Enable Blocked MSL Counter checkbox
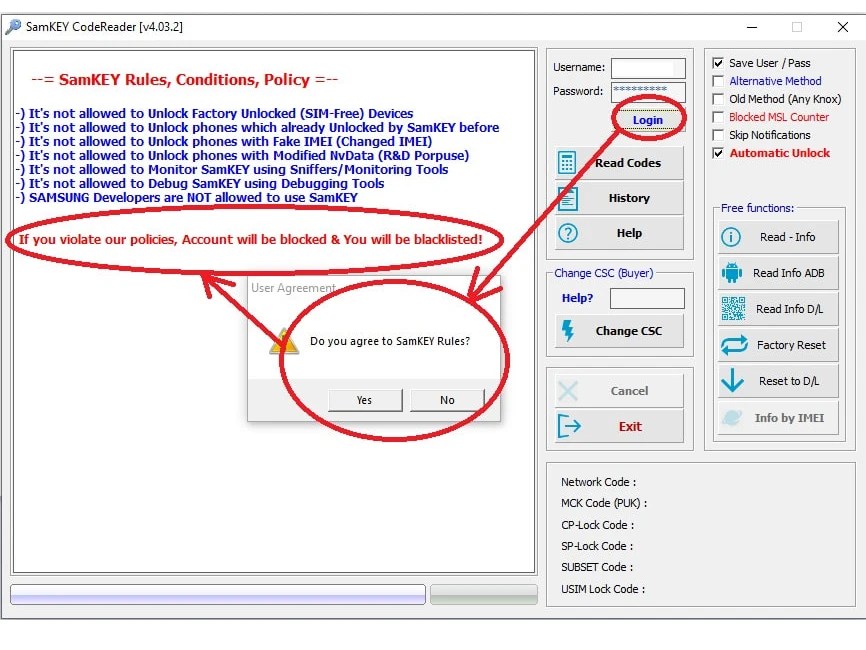866x650 pixels. coord(718,117)
